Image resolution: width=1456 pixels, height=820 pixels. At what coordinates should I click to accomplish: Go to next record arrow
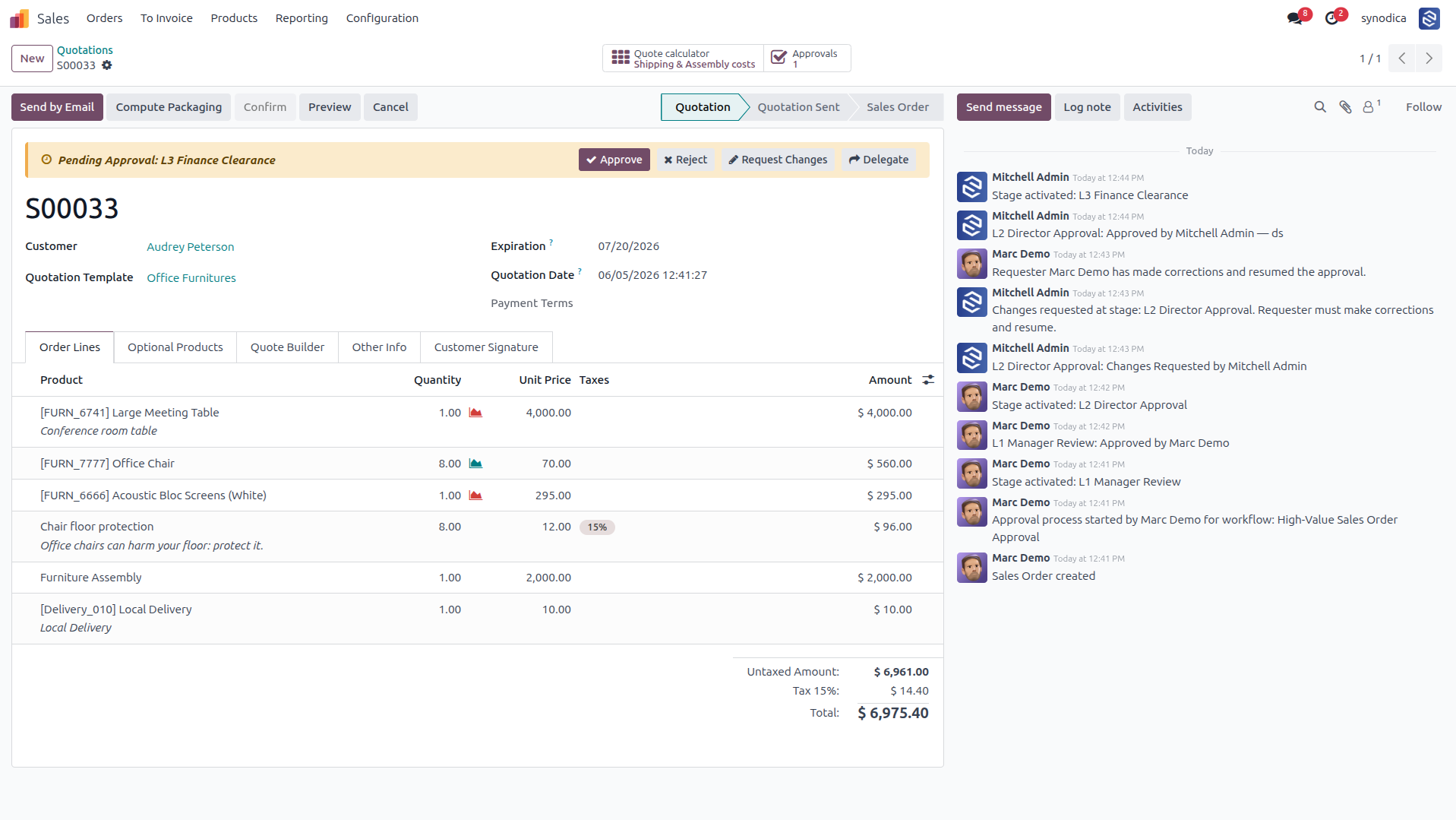coord(1429,59)
